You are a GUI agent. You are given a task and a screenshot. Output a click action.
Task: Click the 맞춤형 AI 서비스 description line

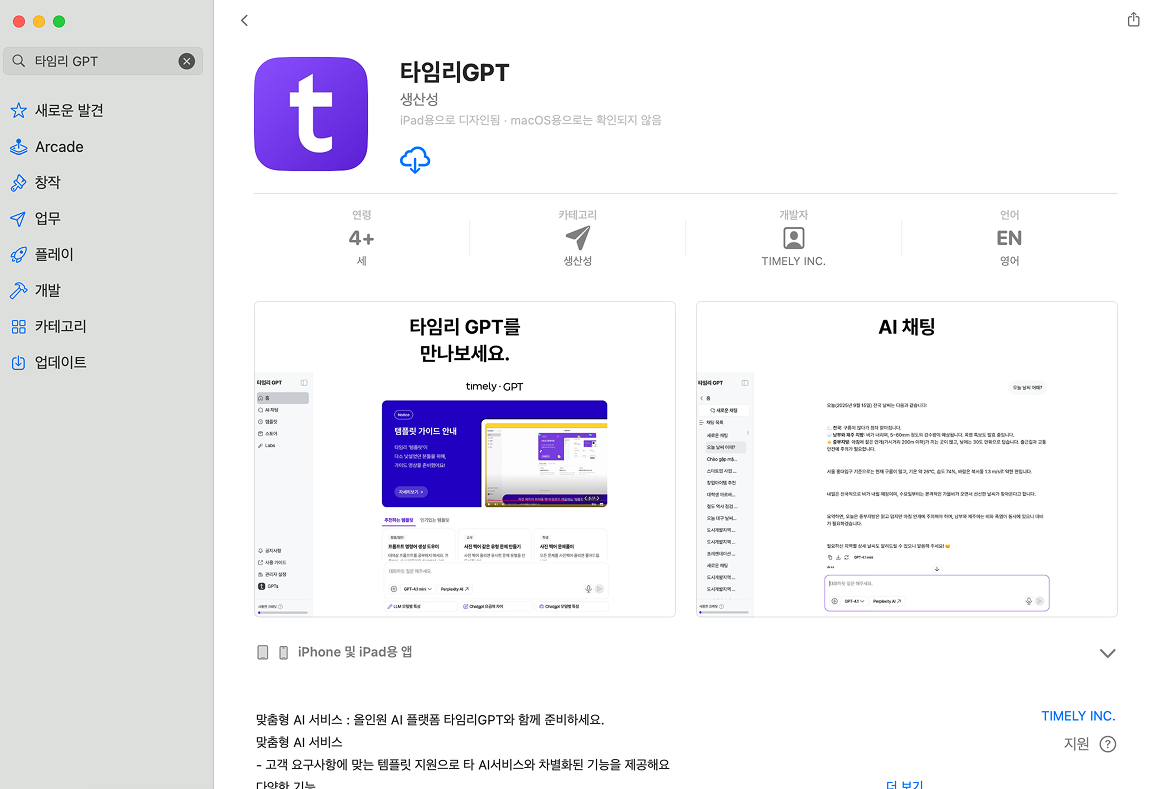pos(299,742)
